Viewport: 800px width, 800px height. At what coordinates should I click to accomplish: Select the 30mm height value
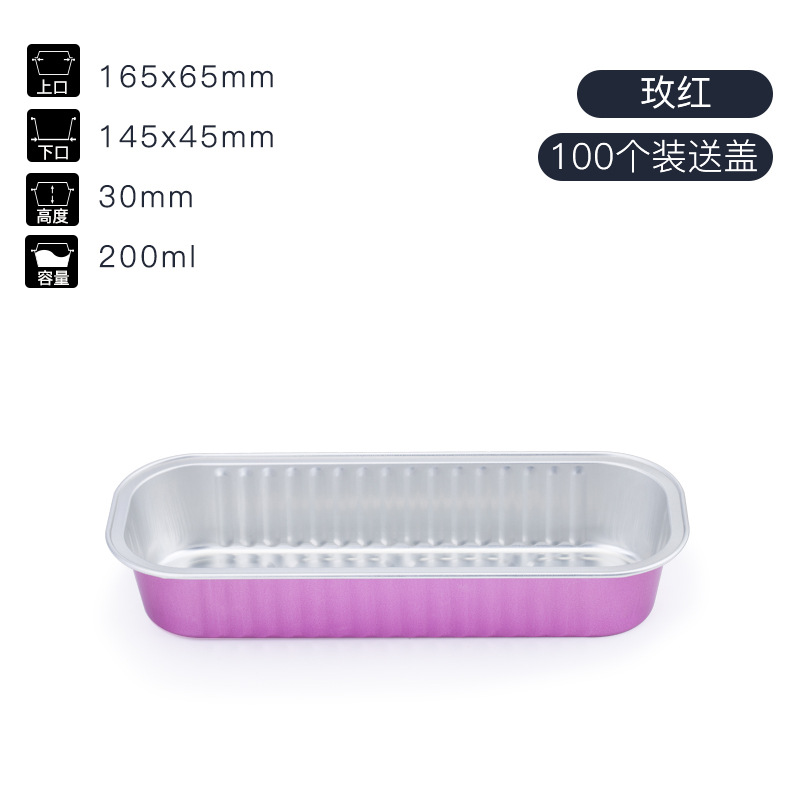(146, 197)
